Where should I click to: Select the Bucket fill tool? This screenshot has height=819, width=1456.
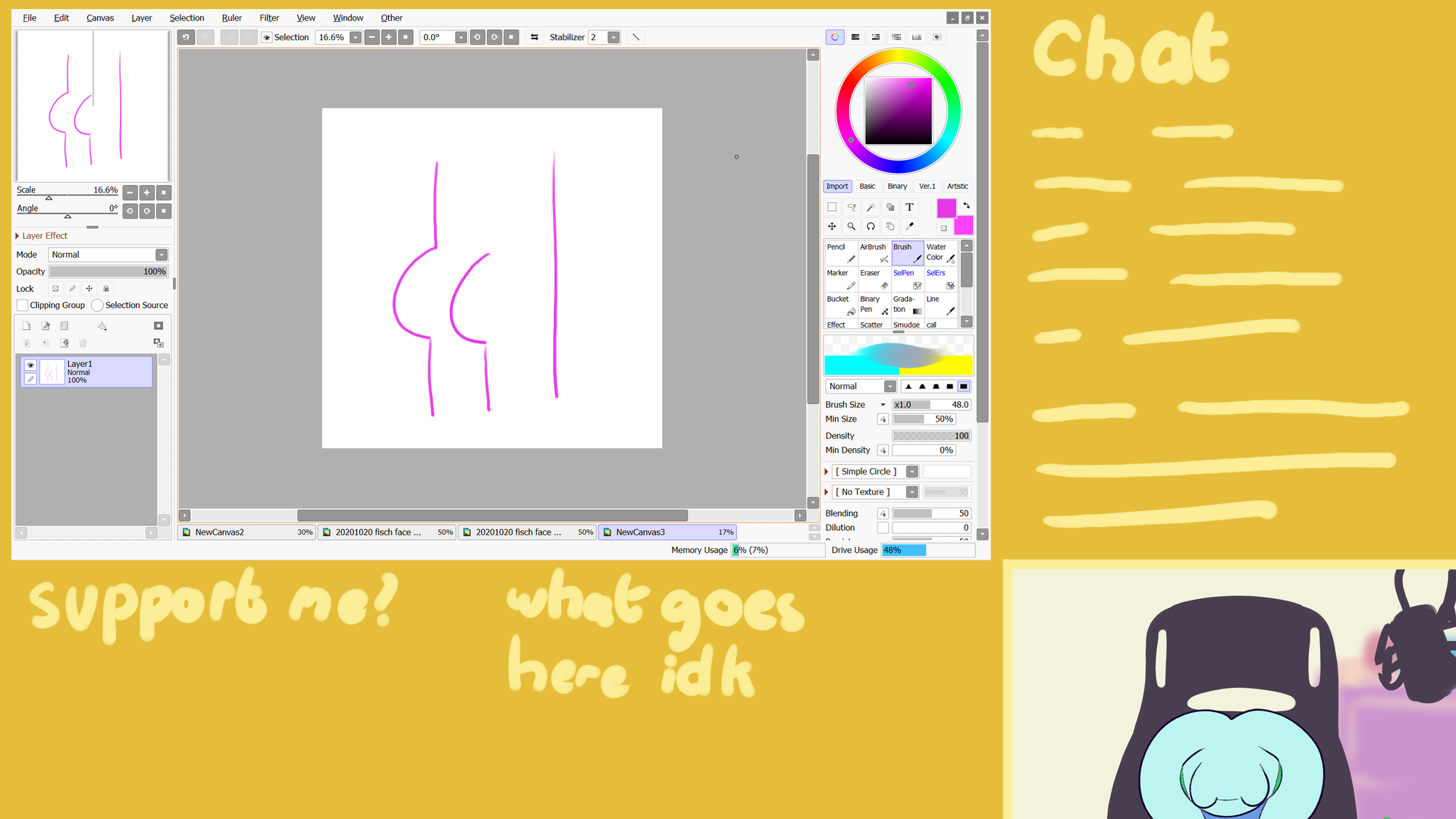click(840, 304)
